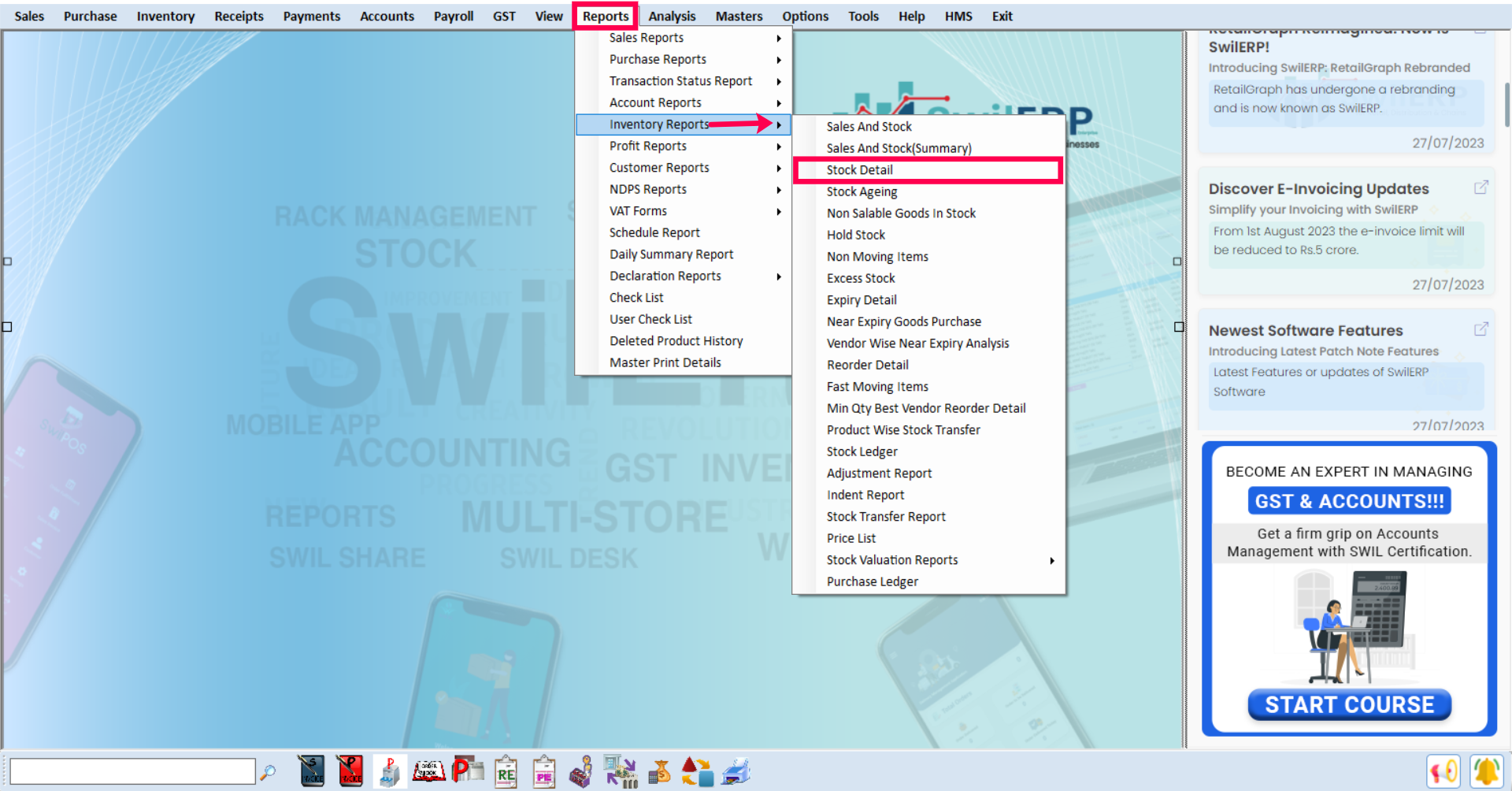Screen dimensions: 1512x791
Task: Click the purple cash register person icon
Action: pyautogui.click(x=582, y=772)
